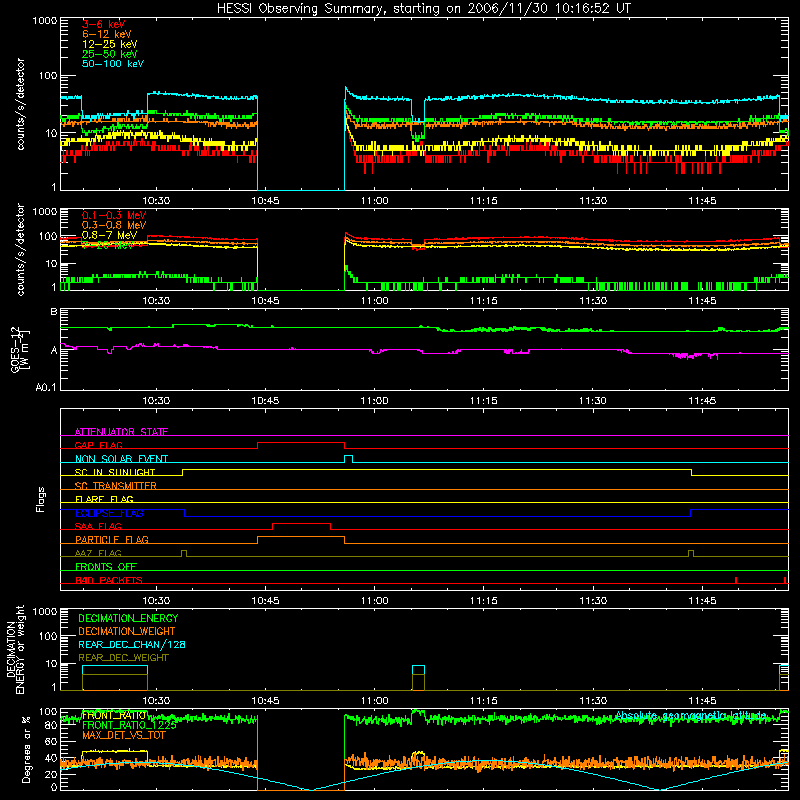Click the raised GAP_FLAG pulse segment
The height and width of the screenshot is (800, 800).
(x=301, y=443)
